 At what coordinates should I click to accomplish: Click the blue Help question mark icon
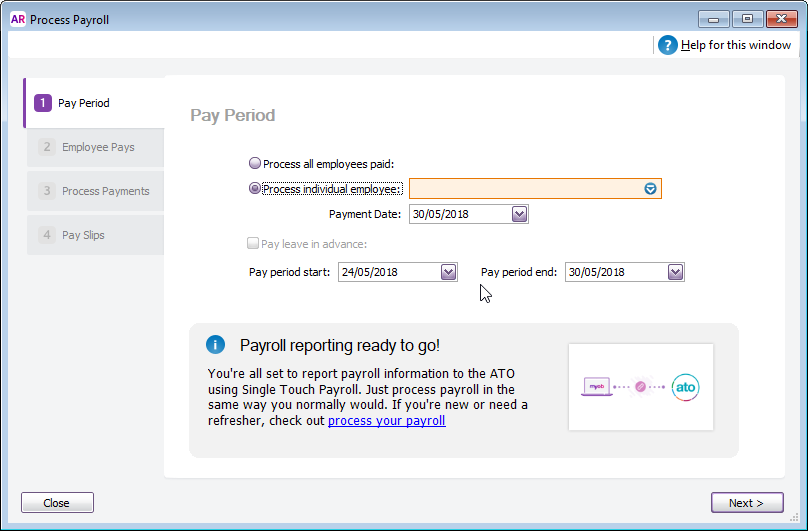pos(668,45)
